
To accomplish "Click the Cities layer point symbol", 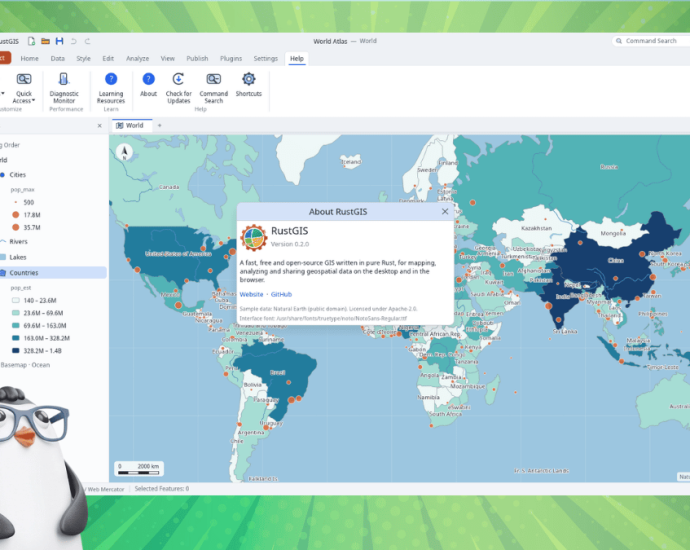I will pyautogui.click(x=2, y=175).
